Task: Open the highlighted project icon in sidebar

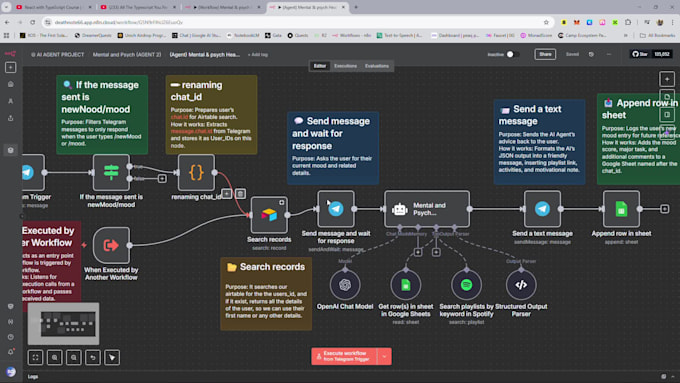Action: coord(11,150)
